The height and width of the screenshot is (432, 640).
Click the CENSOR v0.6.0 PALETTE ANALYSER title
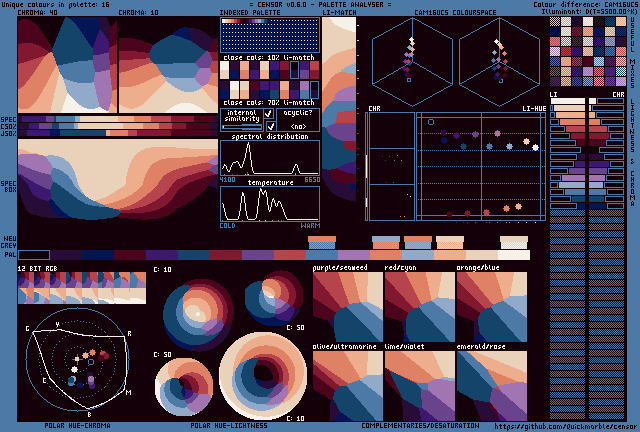320,4
